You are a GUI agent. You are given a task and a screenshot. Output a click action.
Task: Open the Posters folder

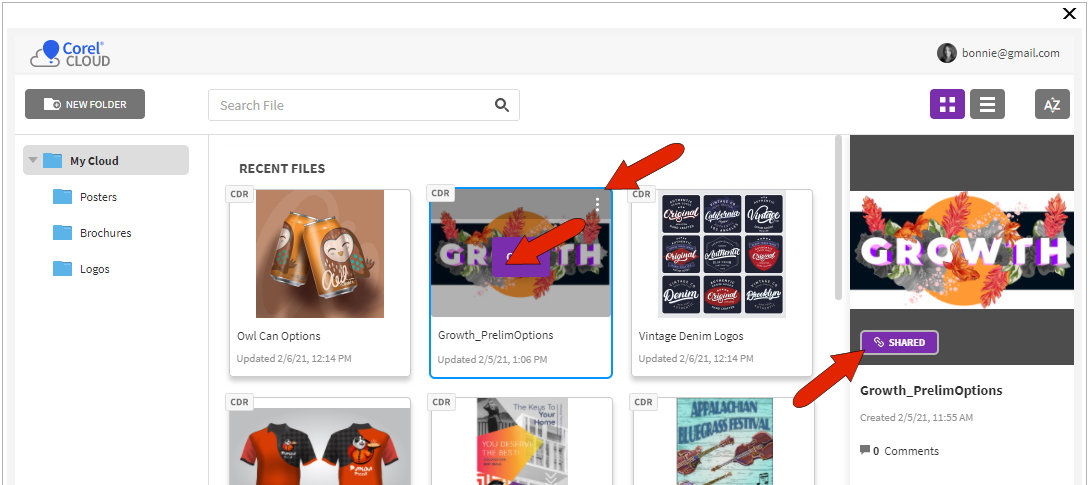pos(98,197)
